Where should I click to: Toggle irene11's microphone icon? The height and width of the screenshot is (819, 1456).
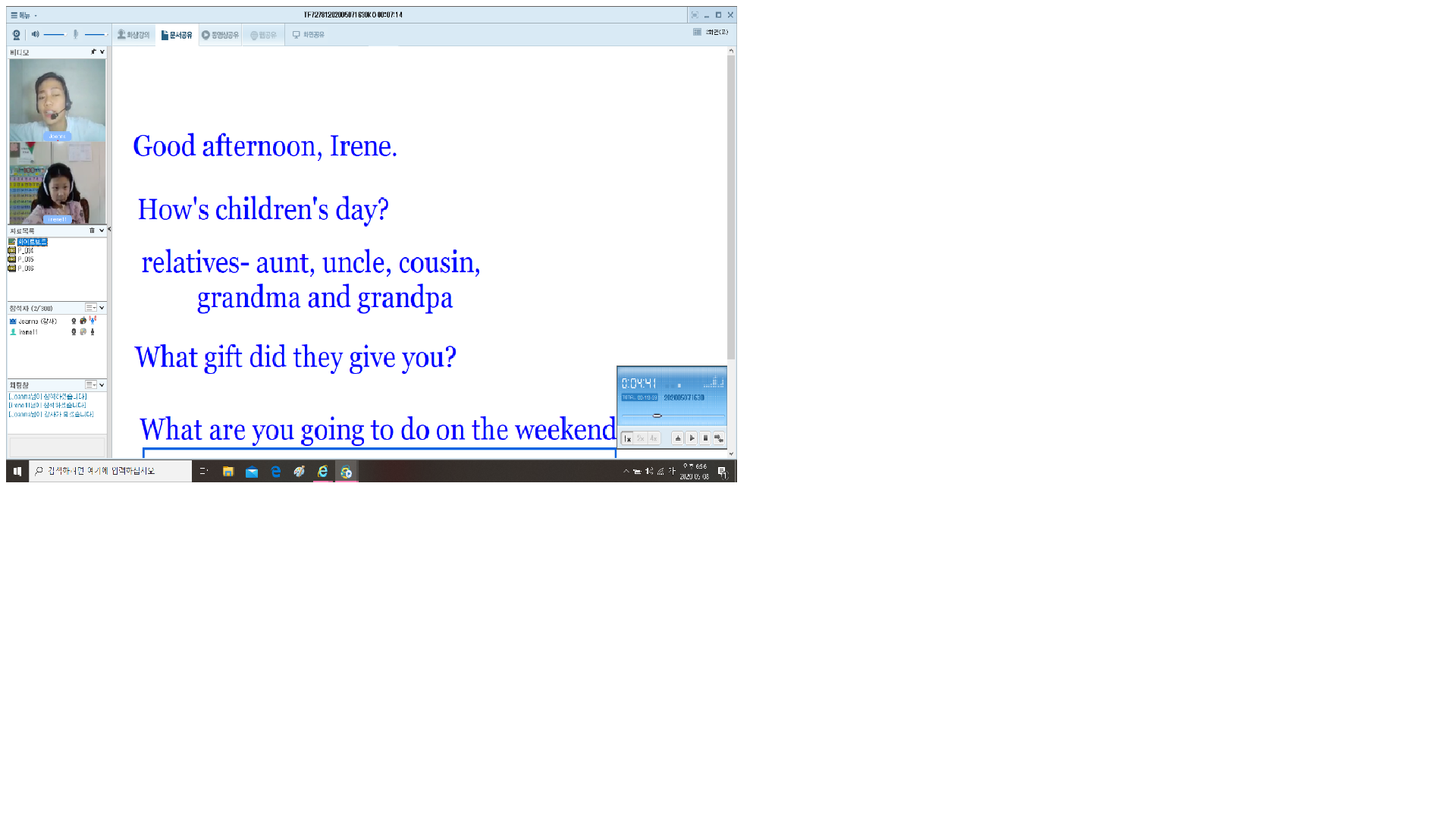(x=93, y=332)
